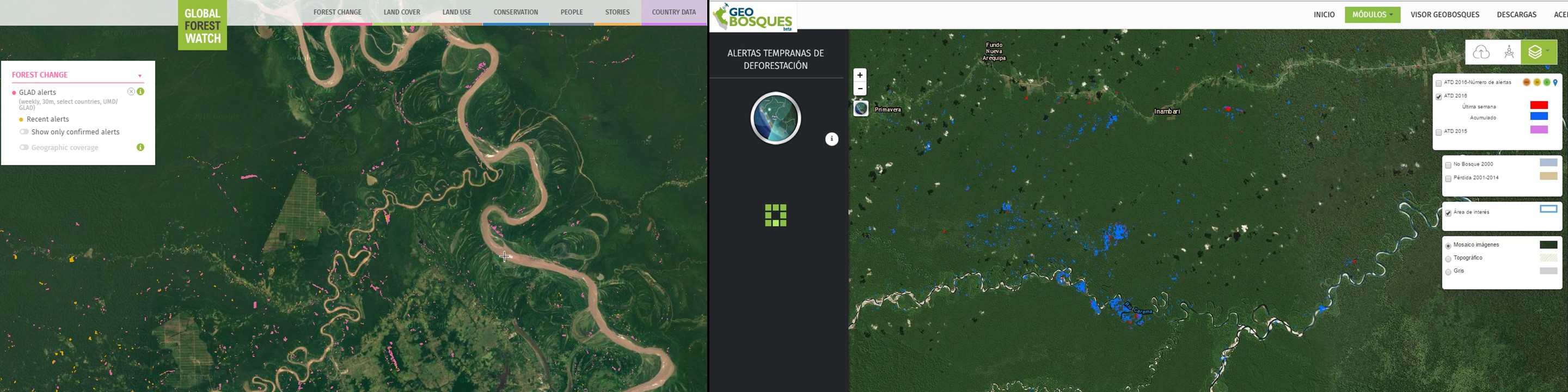Show info for GLAD alerts layer

(140, 91)
